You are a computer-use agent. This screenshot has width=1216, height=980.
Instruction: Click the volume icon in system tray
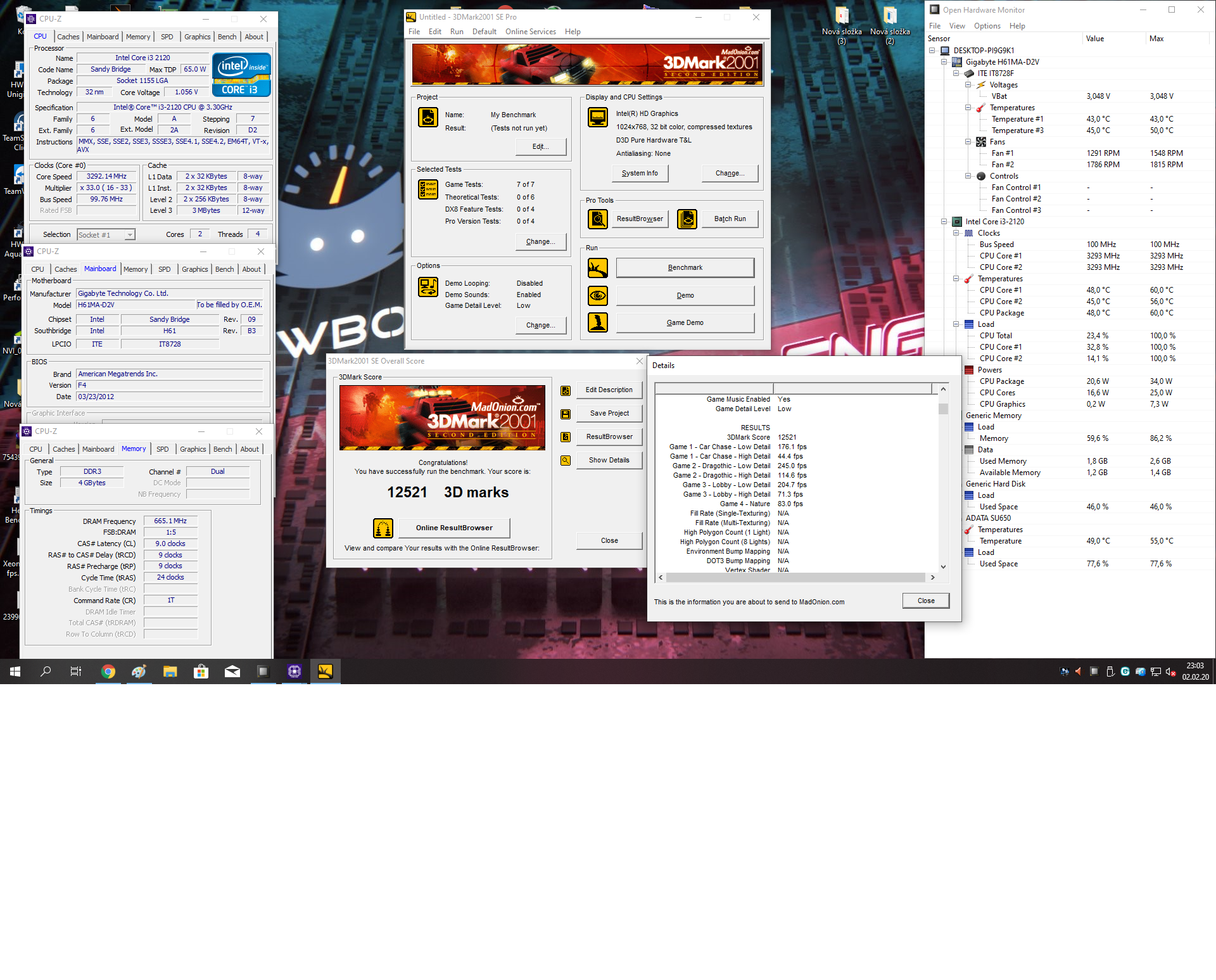[1171, 671]
